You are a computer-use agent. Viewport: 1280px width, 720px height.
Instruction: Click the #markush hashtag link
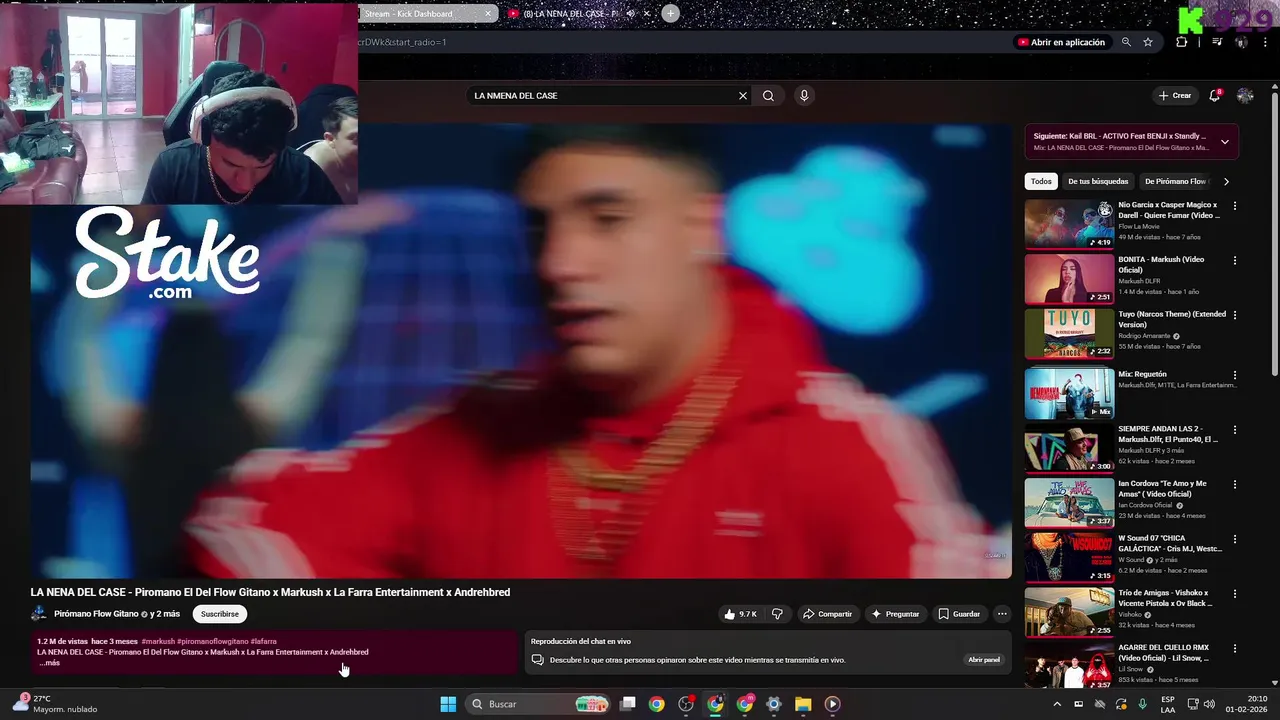click(x=158, y=642)
